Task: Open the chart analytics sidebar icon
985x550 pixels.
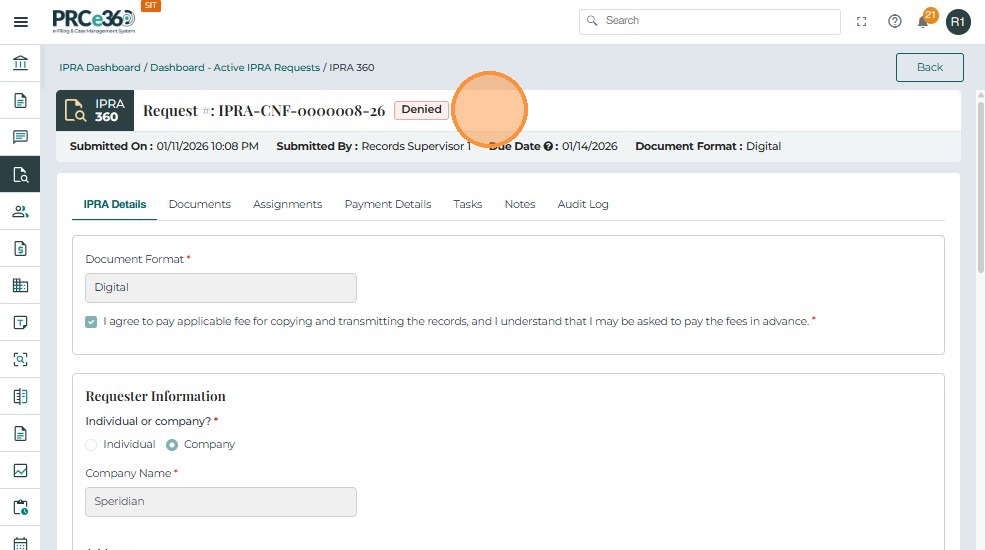Action: tap(20, 471)
